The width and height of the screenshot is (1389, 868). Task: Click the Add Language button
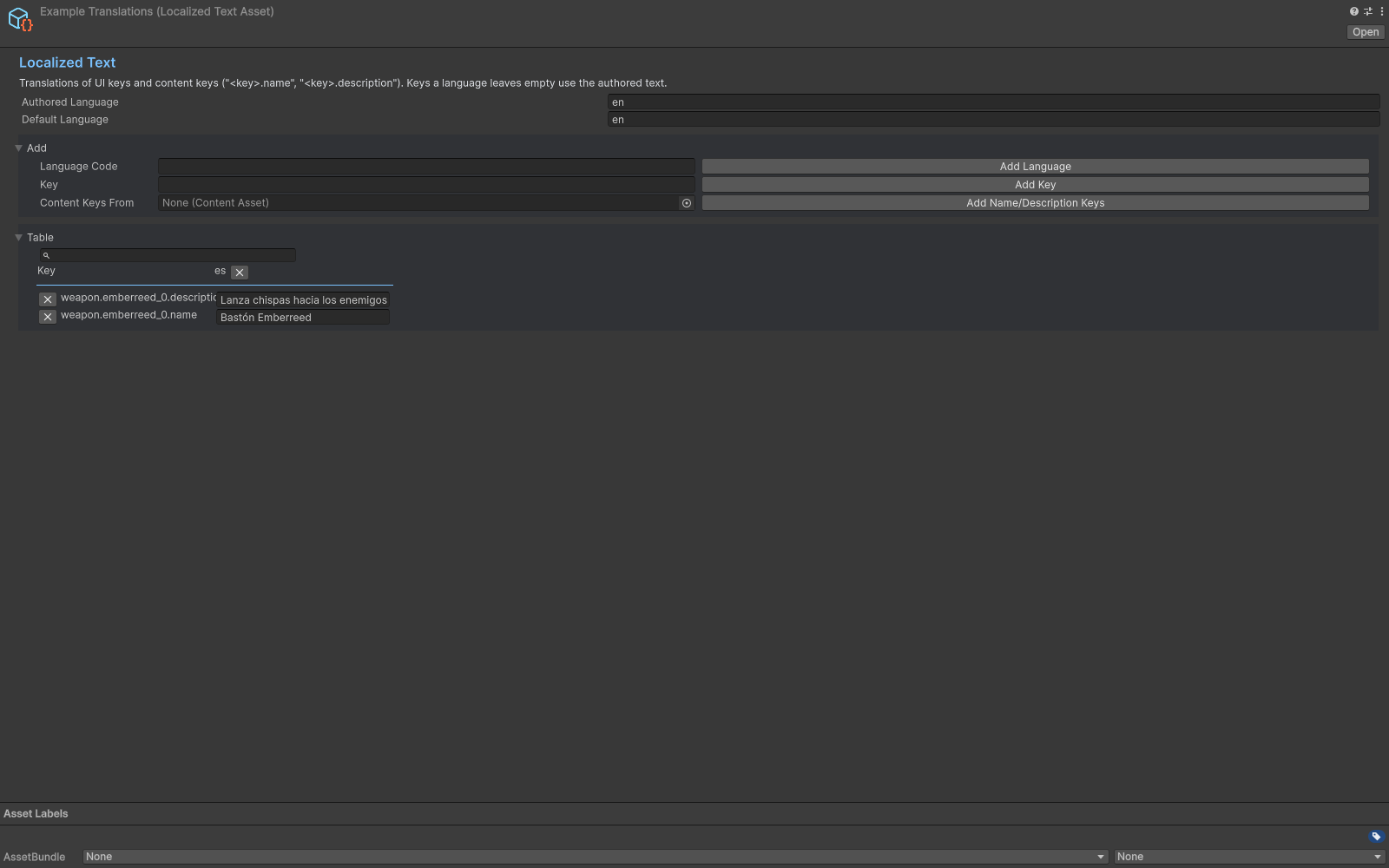coord(1036,167)
